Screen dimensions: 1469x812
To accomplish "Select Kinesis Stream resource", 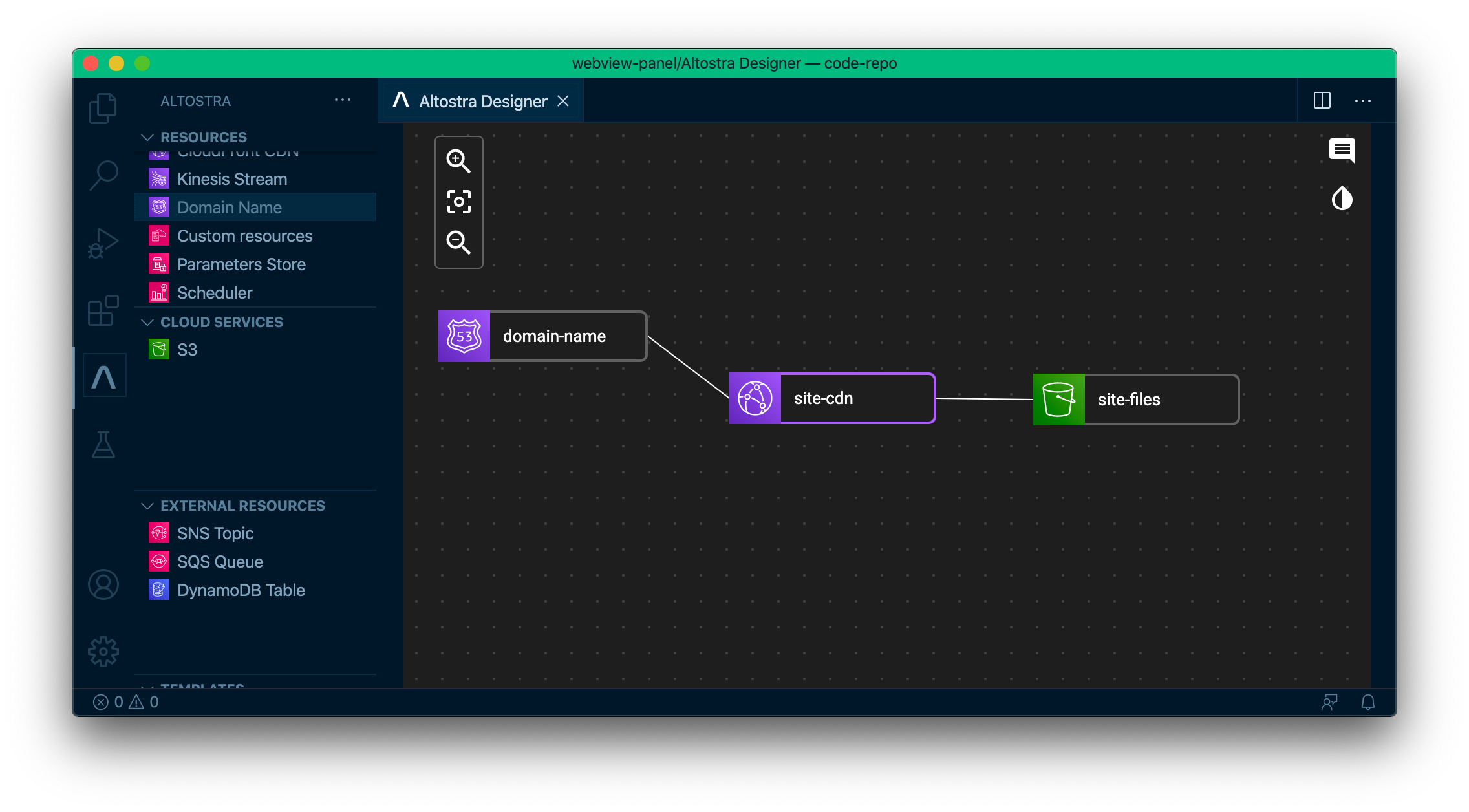I will (255, 179).
